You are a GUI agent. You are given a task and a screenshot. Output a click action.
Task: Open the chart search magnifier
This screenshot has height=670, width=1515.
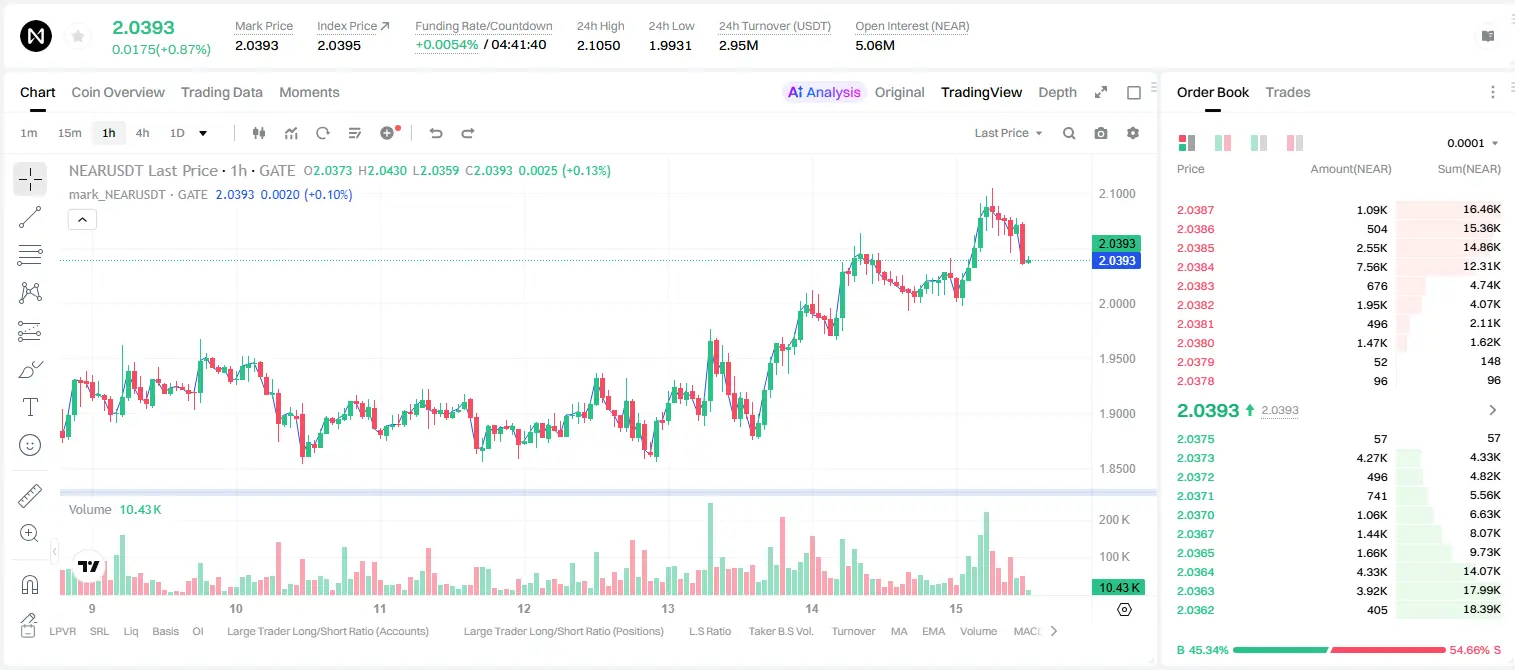1069,133
